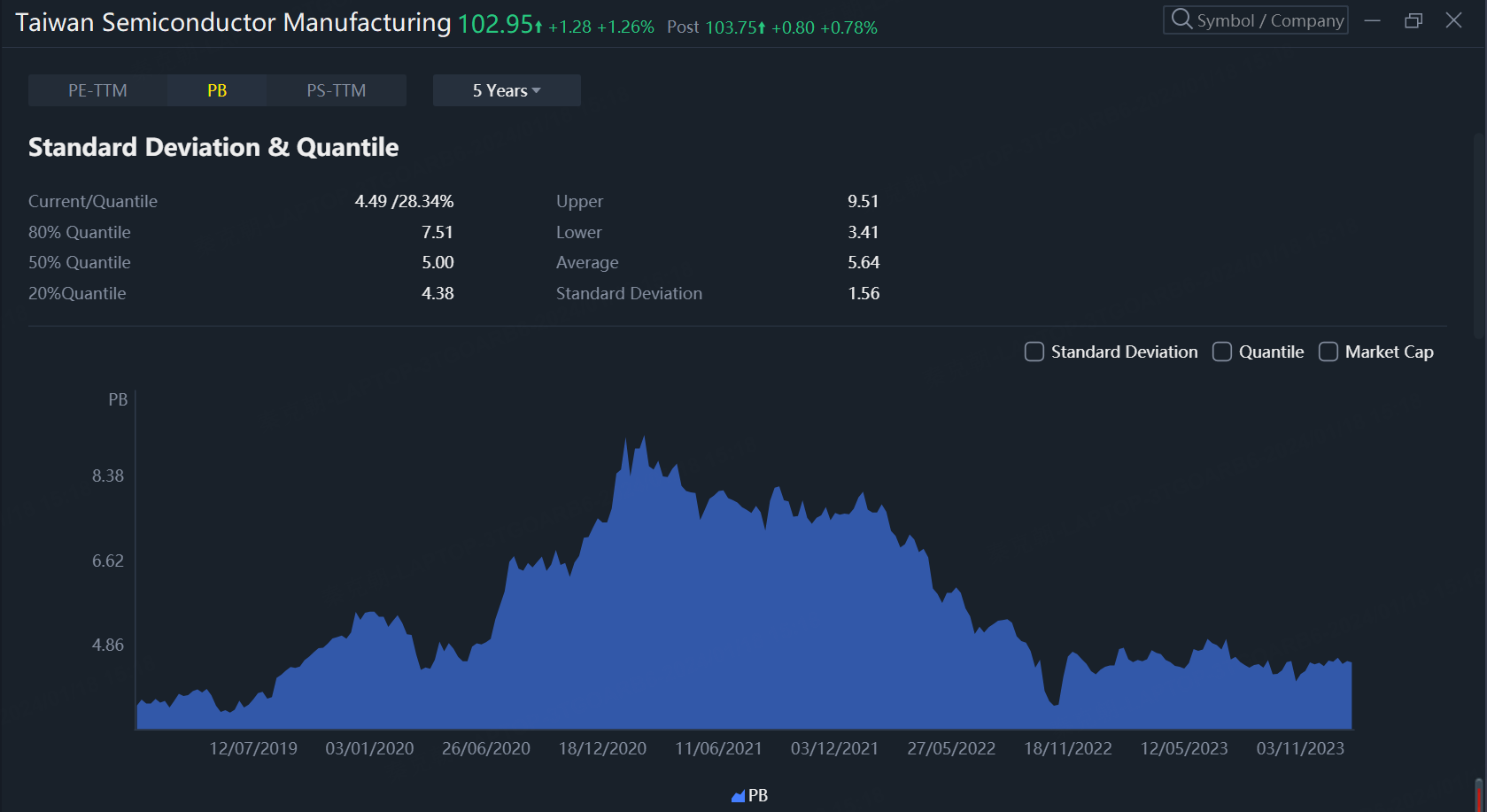Switch to the PS-TTM tab
This screenshot has height=812, width=1487.
337,90
